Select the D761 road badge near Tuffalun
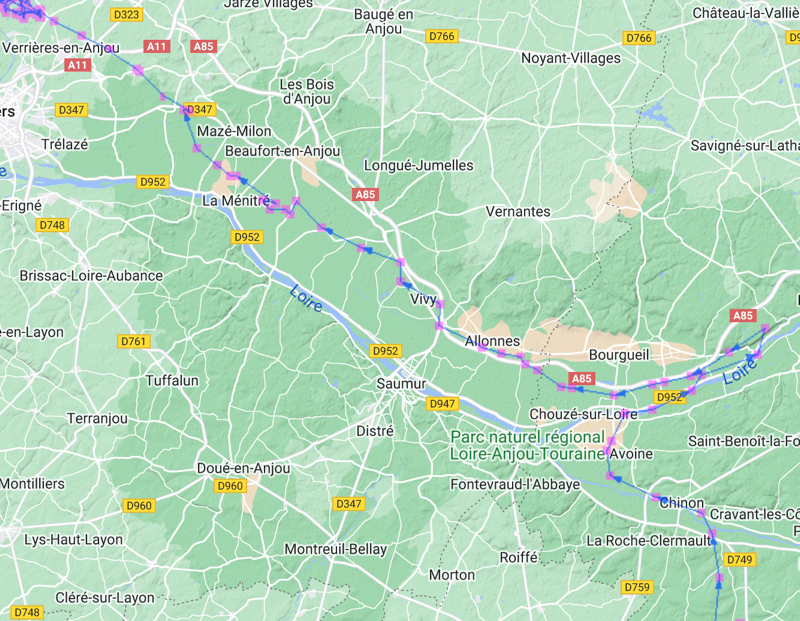The image size is (800, 621). [x=134, y=341]
